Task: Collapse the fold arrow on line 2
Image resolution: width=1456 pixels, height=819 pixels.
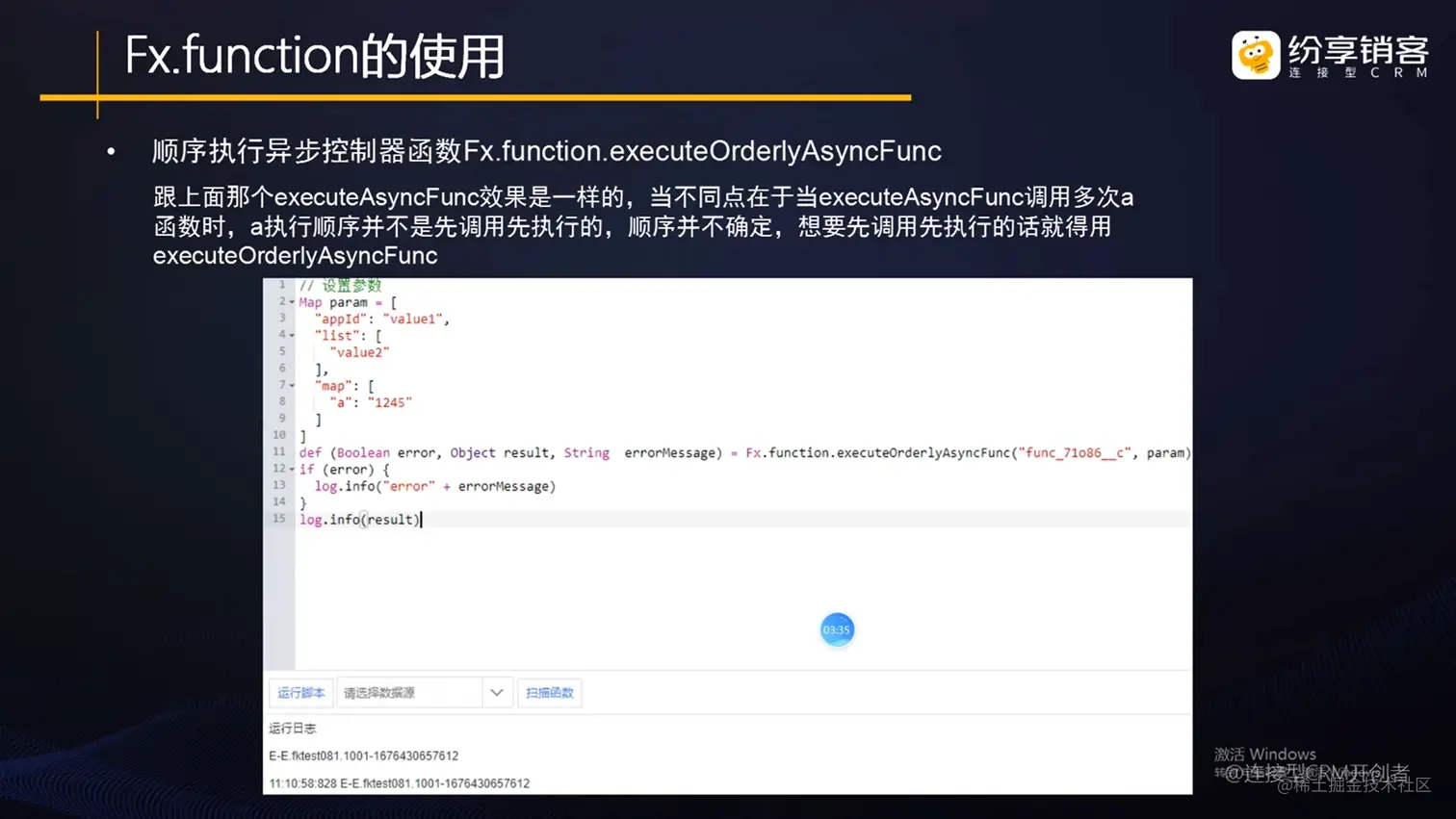Action: click(x=292, y=302)
